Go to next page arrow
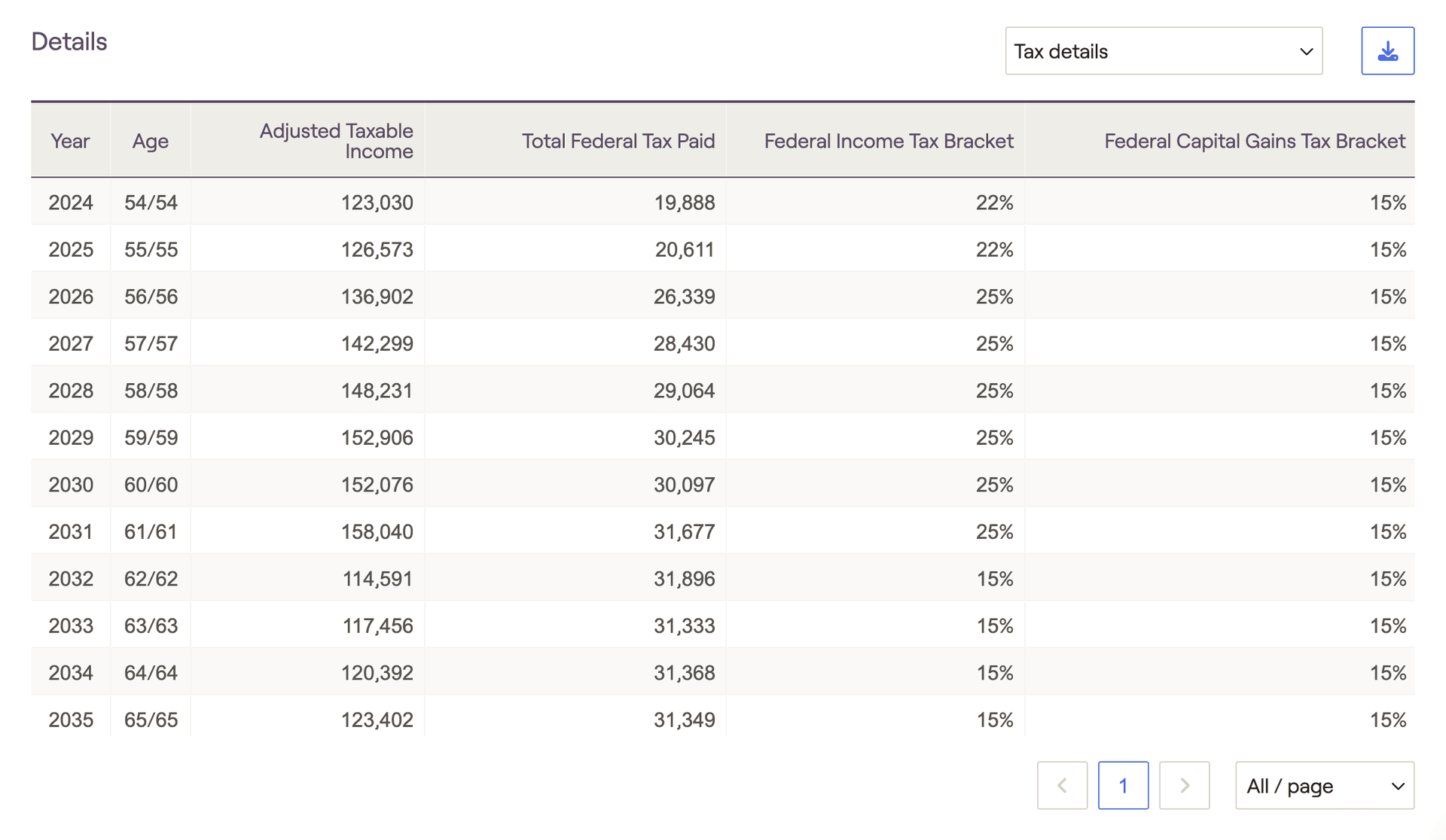 coord(1184,786)
